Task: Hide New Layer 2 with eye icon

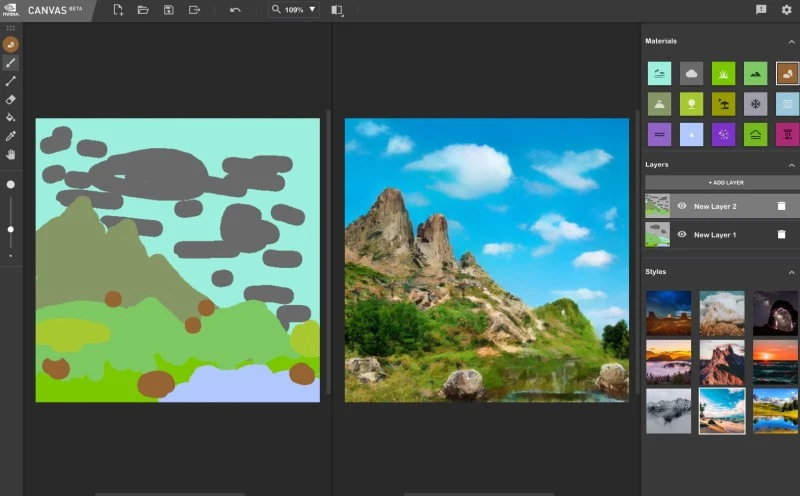Action: [682, 206]
